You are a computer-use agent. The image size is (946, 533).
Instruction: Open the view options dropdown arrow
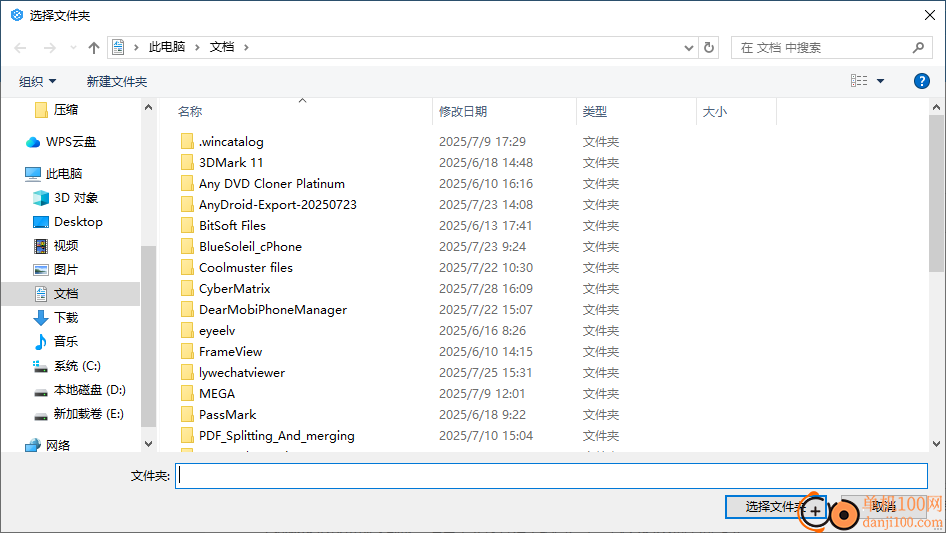[x=880, y=81]
